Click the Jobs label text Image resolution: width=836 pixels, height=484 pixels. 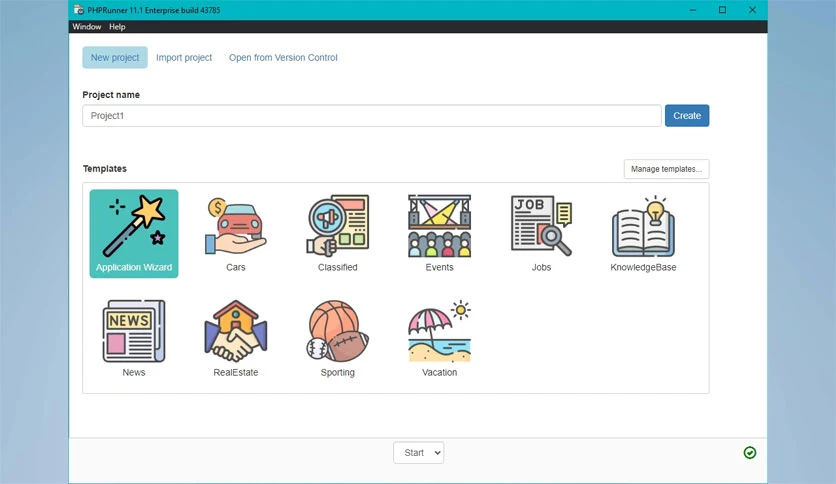pos(541,267)
